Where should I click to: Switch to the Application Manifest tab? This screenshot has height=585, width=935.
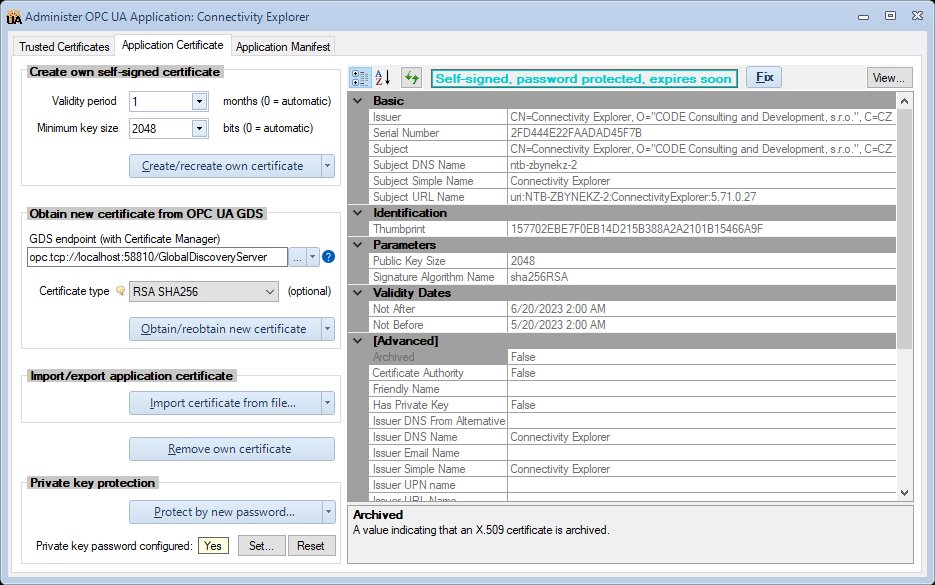click(283, 47)
